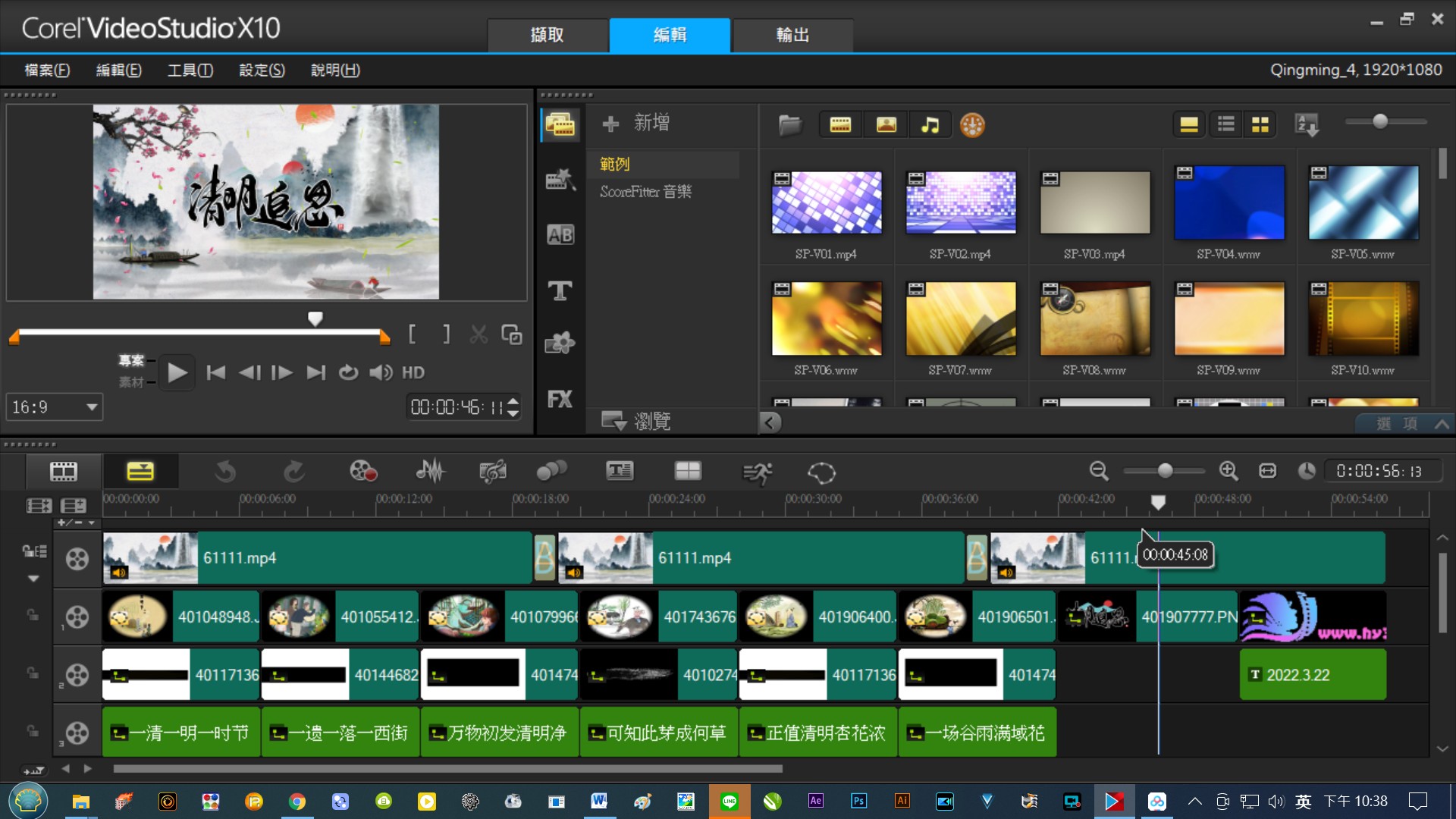
Task: Open the 編輯(E) menu
Action: click(x=118, y=71)
